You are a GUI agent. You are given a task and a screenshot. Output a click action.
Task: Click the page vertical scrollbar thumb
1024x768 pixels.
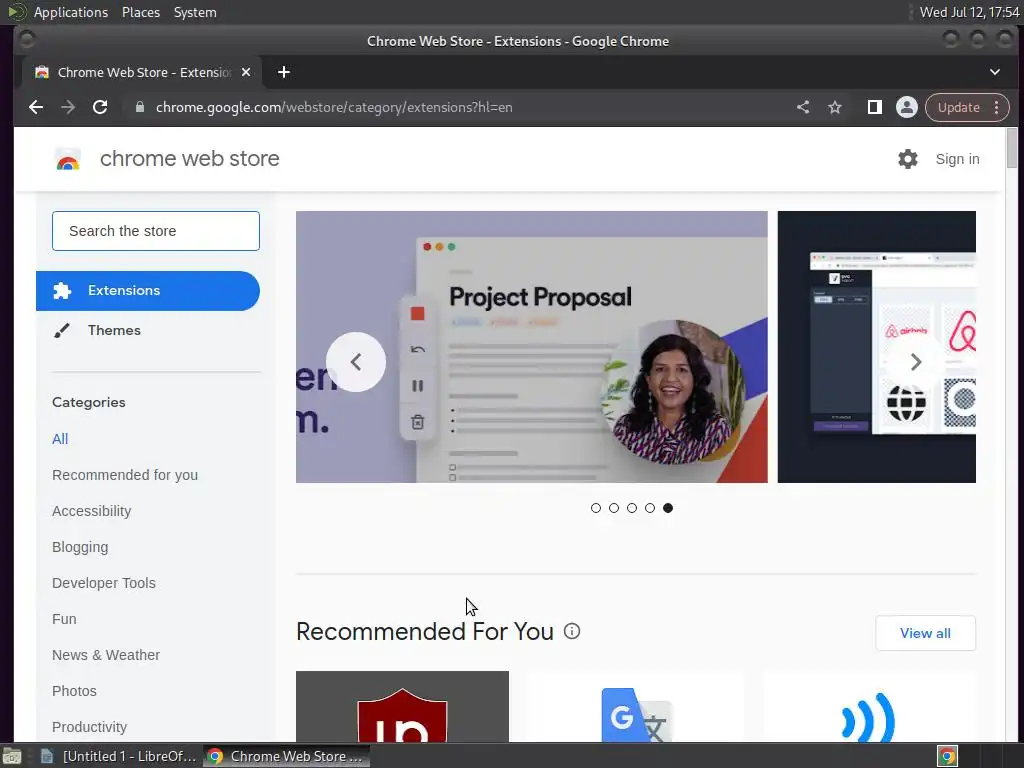click(x=1012, y=148)
